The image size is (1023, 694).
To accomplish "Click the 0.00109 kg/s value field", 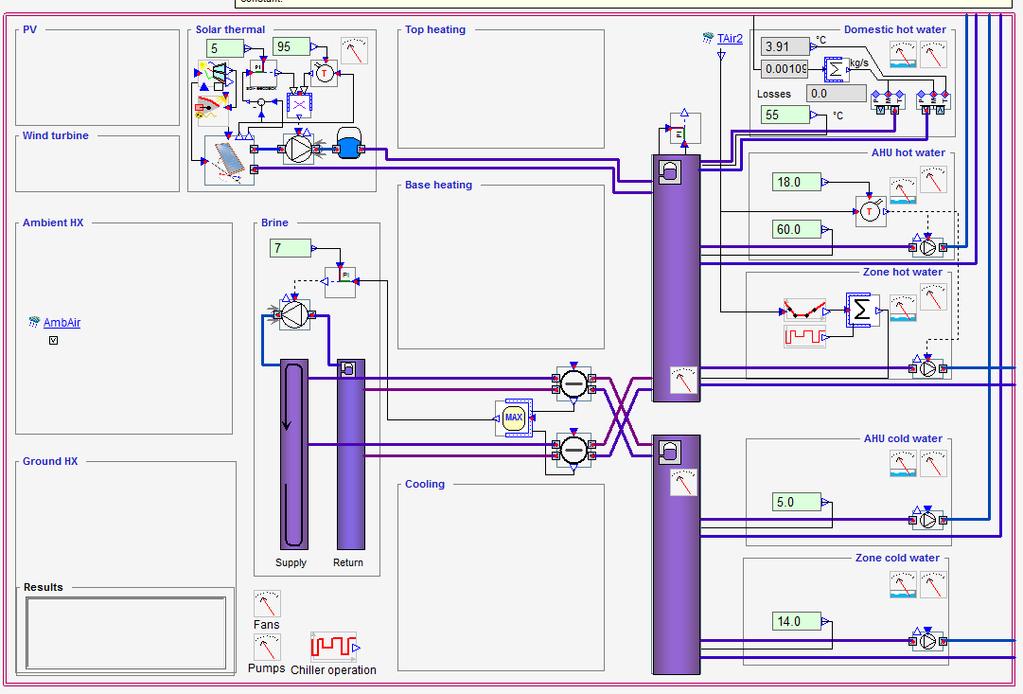I will [x=785, y=68].
